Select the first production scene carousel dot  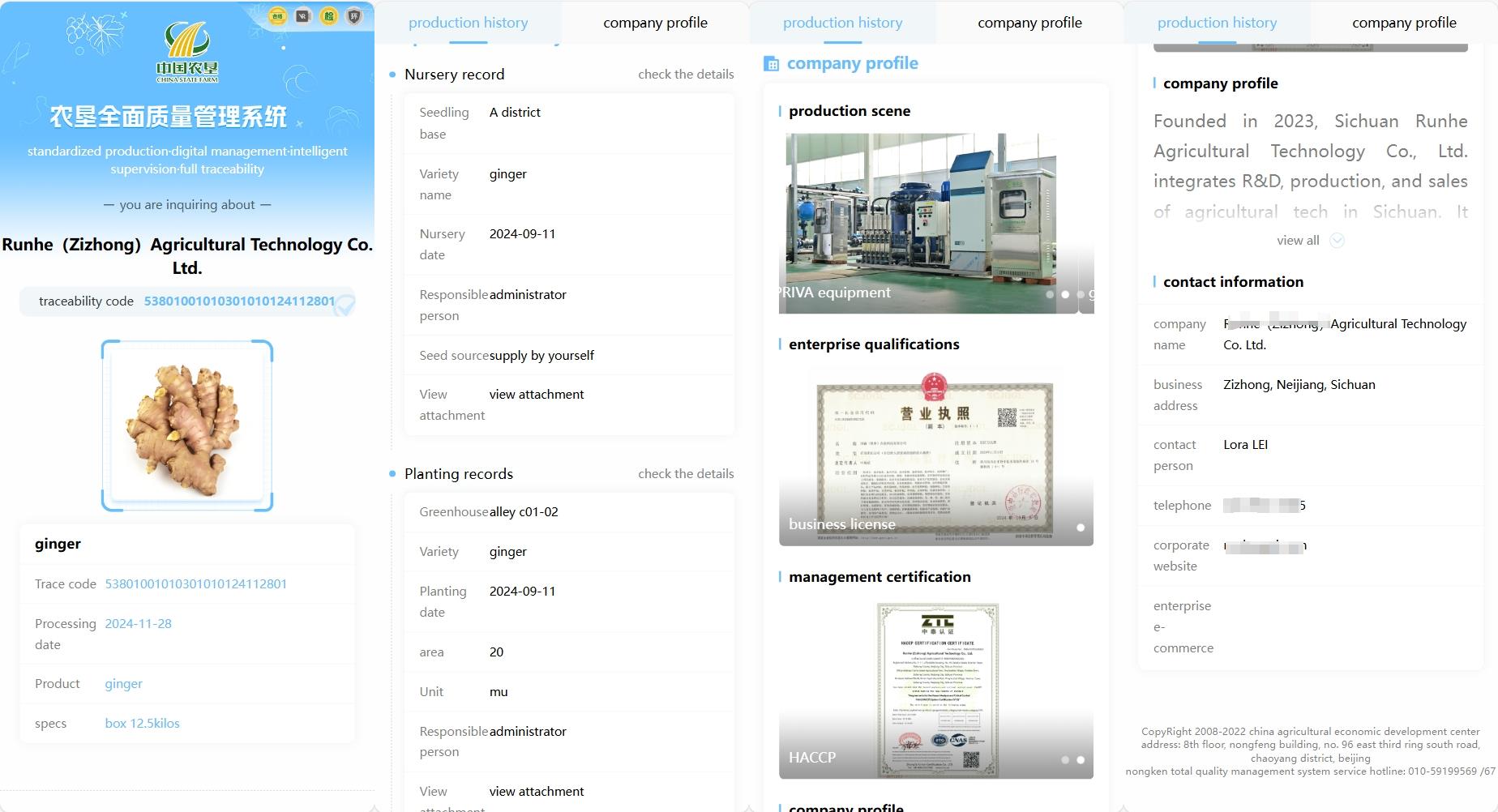[x=1050, y=294]
